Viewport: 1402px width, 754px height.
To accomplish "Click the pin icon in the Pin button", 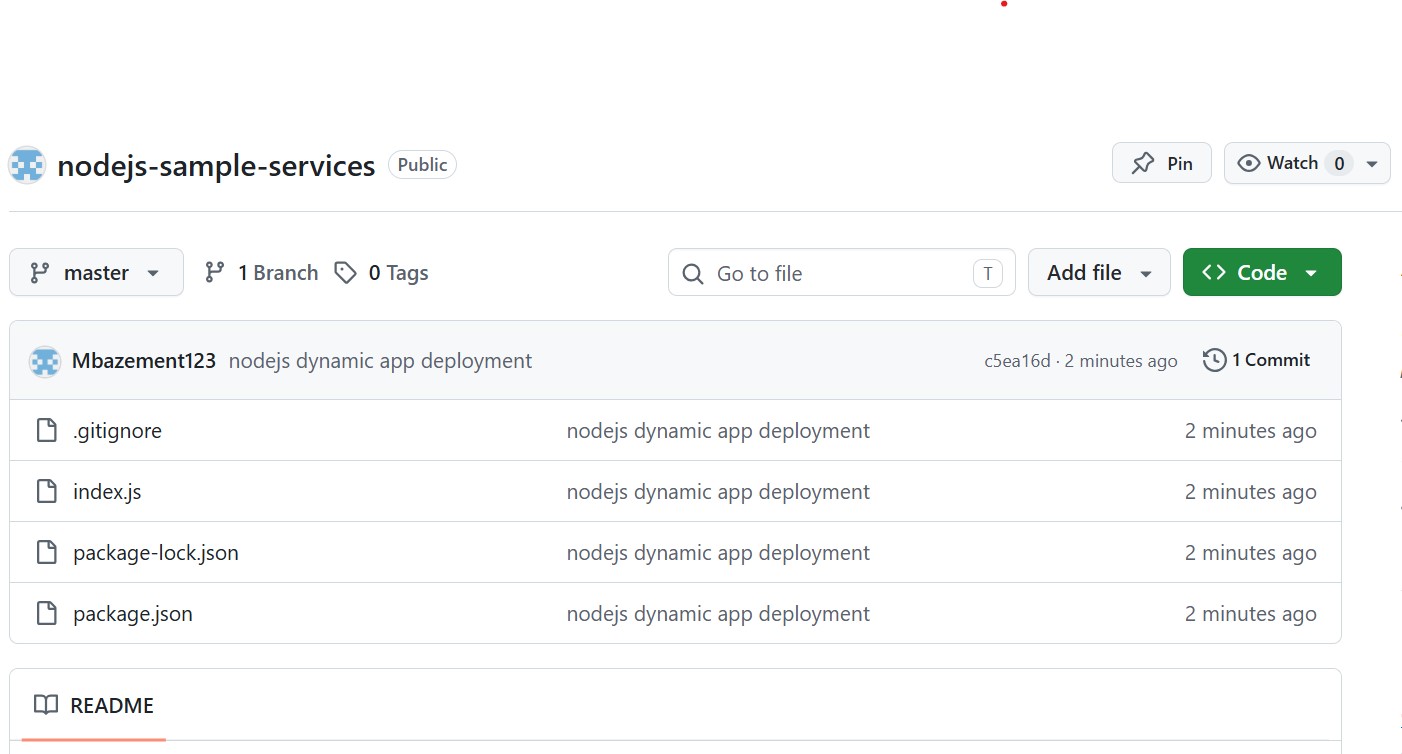I will (x=1143, y=163).
